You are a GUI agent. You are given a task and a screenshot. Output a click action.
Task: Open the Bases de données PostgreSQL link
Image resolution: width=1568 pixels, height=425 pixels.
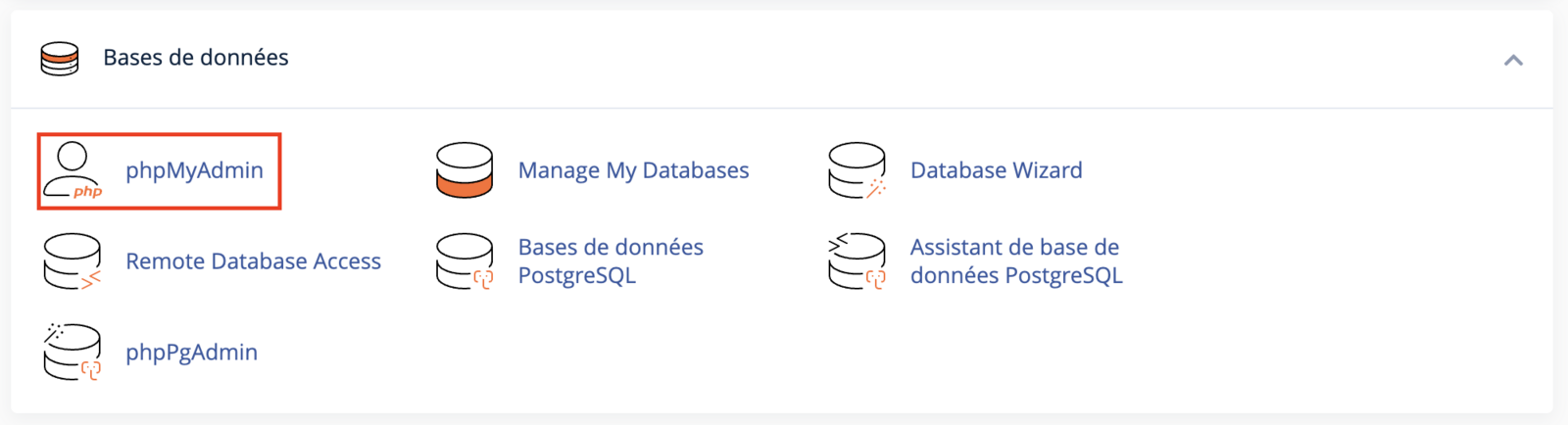click(611, 261)
